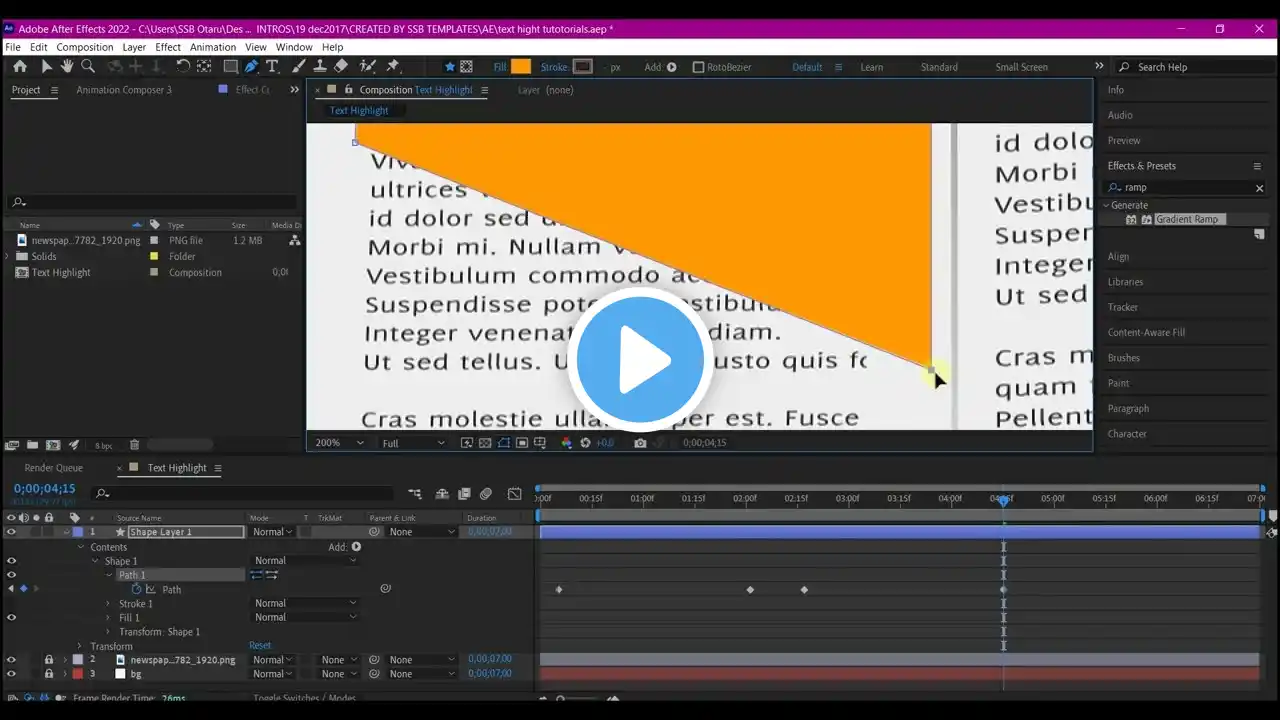Image resolution: width=1280 pixels, height=720 pixels.
Task: Open the 200% magnification dropdown
Action: (340, 443)
